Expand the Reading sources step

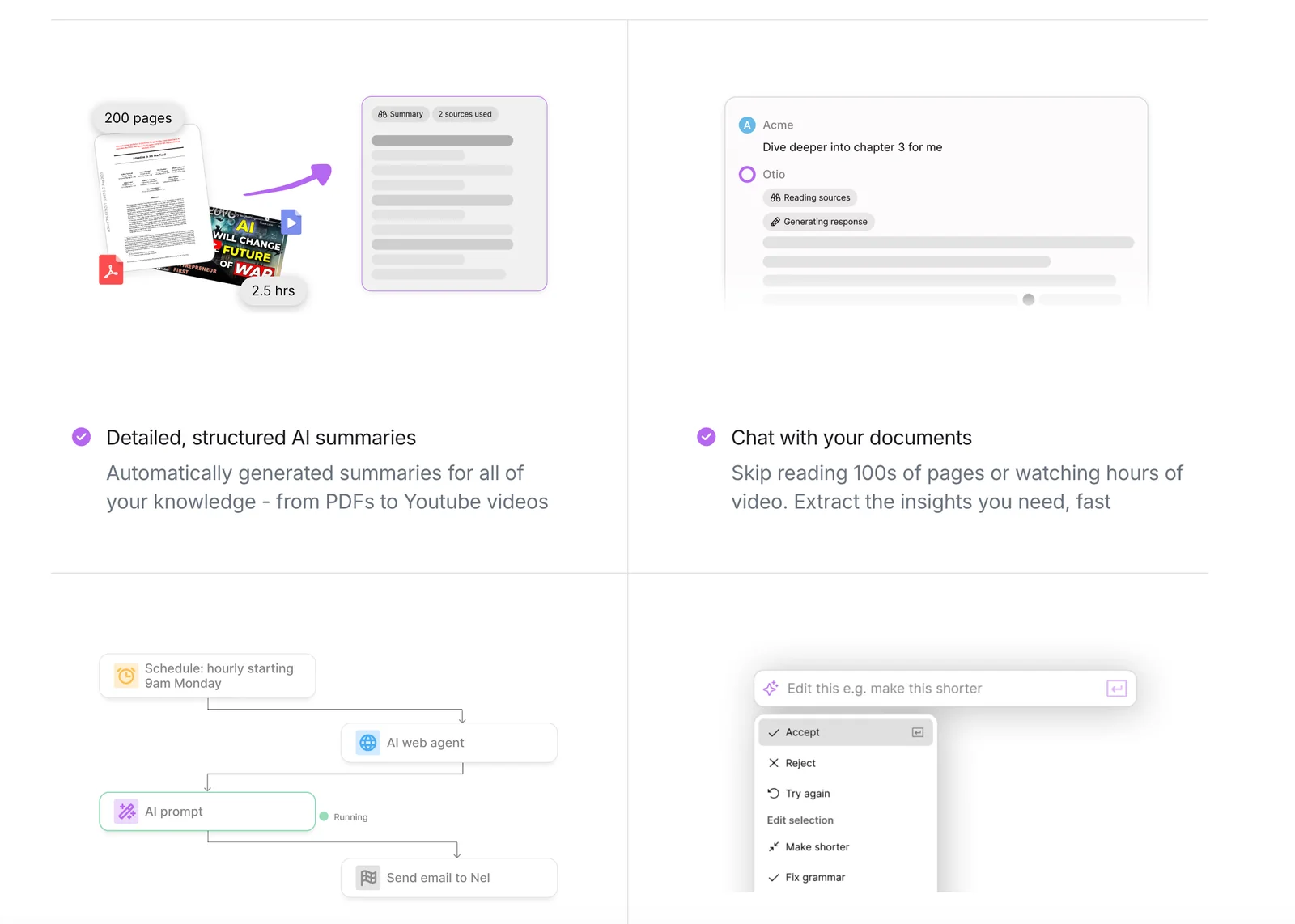(810, 197)
